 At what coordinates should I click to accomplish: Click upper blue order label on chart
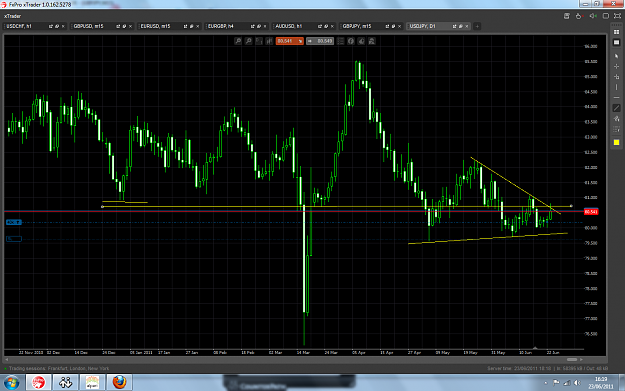(14, 222)
